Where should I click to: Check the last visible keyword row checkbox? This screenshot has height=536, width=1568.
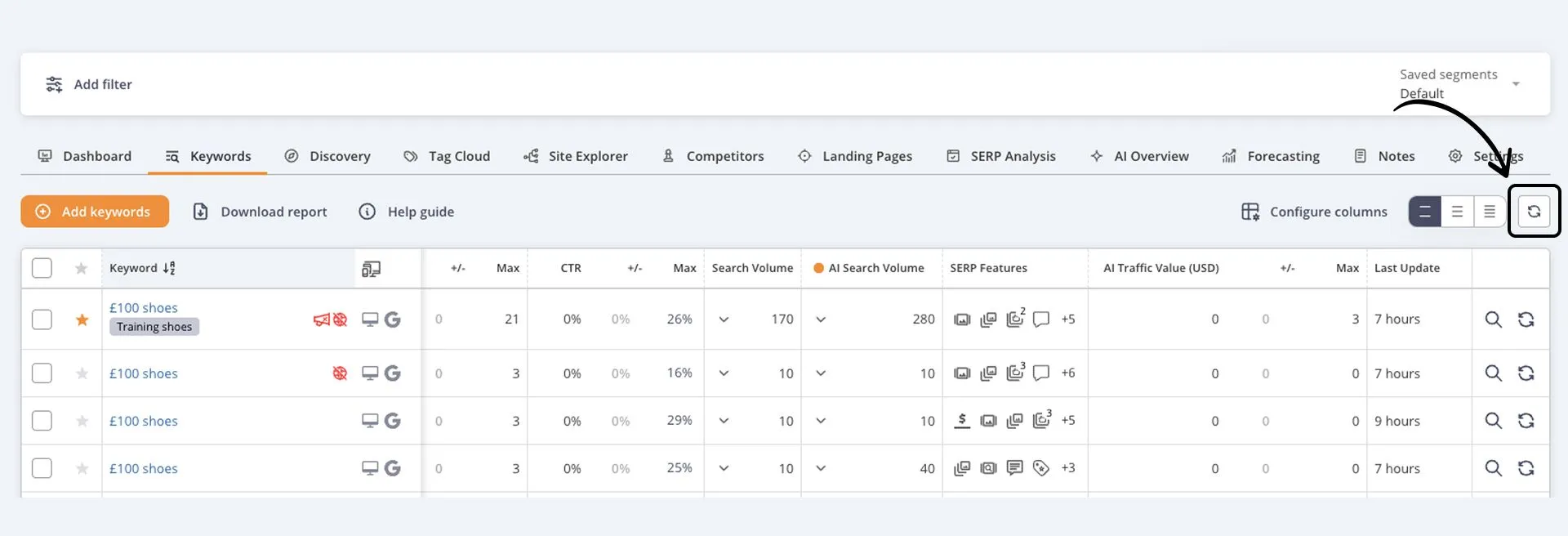(x=42, y=468)
